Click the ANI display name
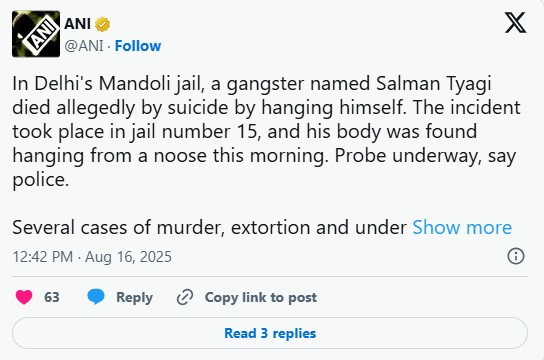This screenshot has width=544, height=360. click(77, 24)
